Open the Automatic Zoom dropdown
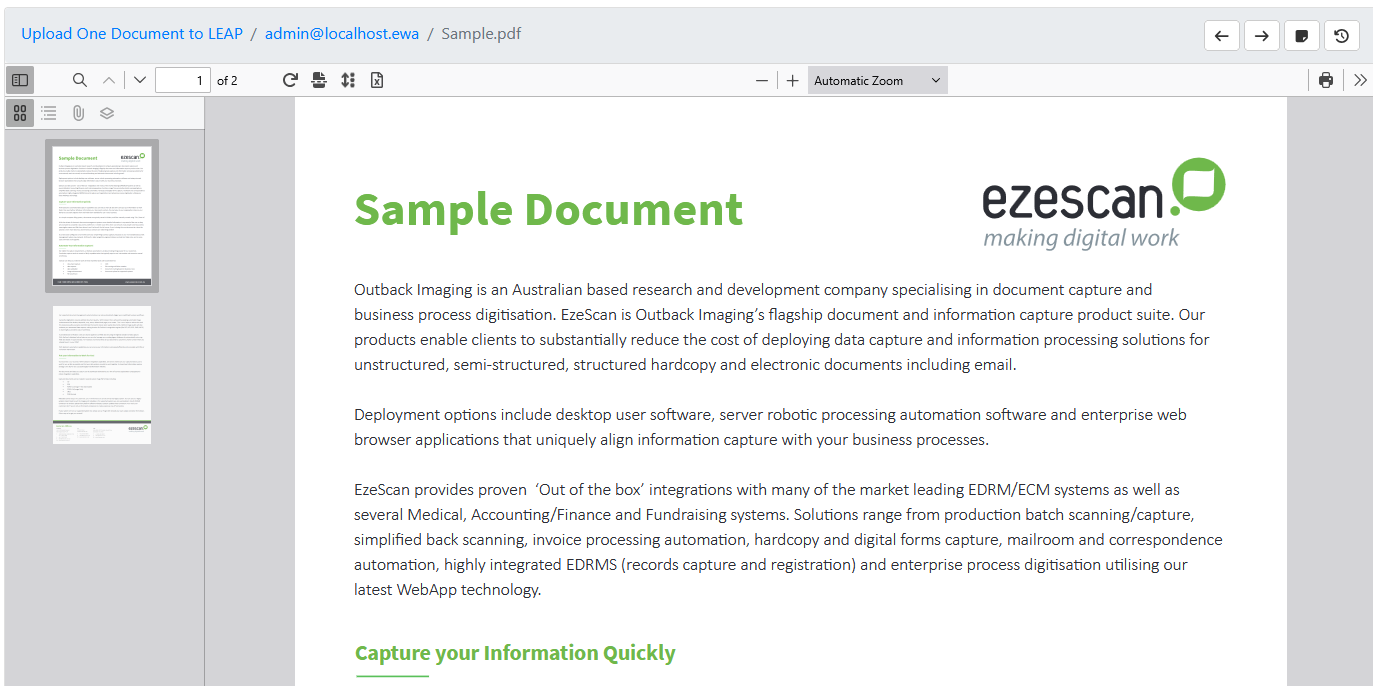Screen dimensions: 1373x686 click(877, 81)
